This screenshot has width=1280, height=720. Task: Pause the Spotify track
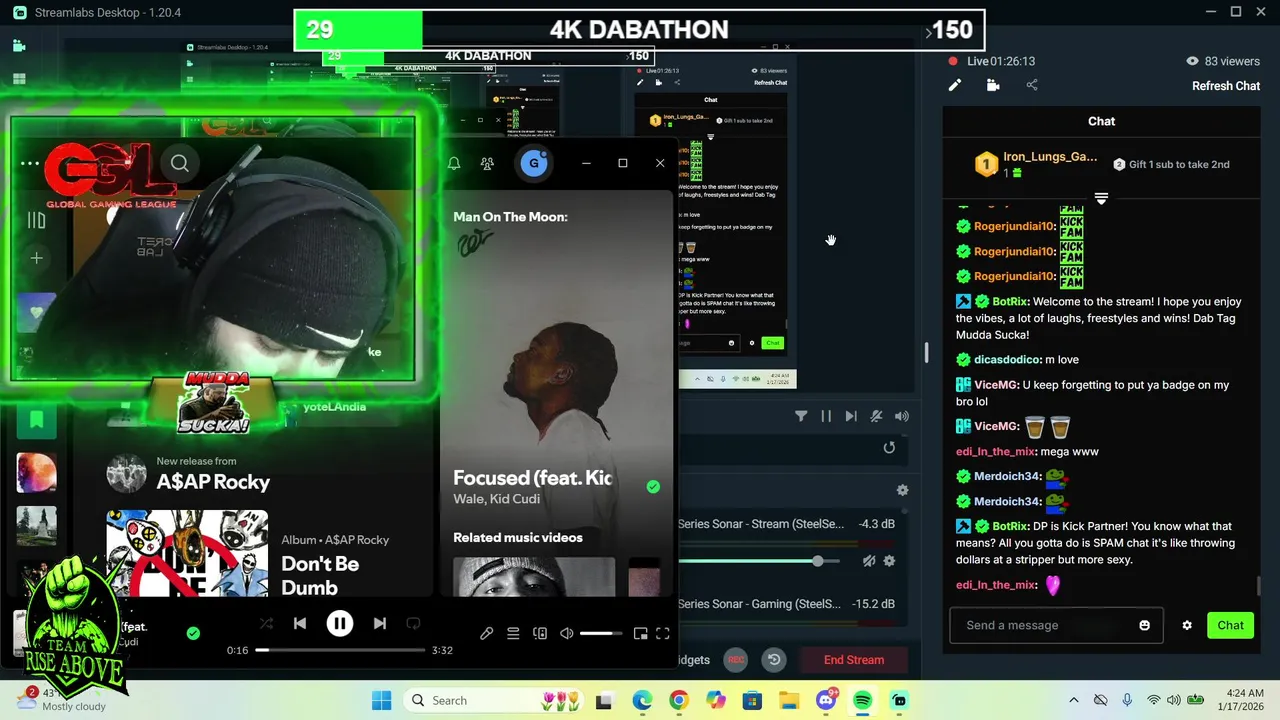point(339,623)
